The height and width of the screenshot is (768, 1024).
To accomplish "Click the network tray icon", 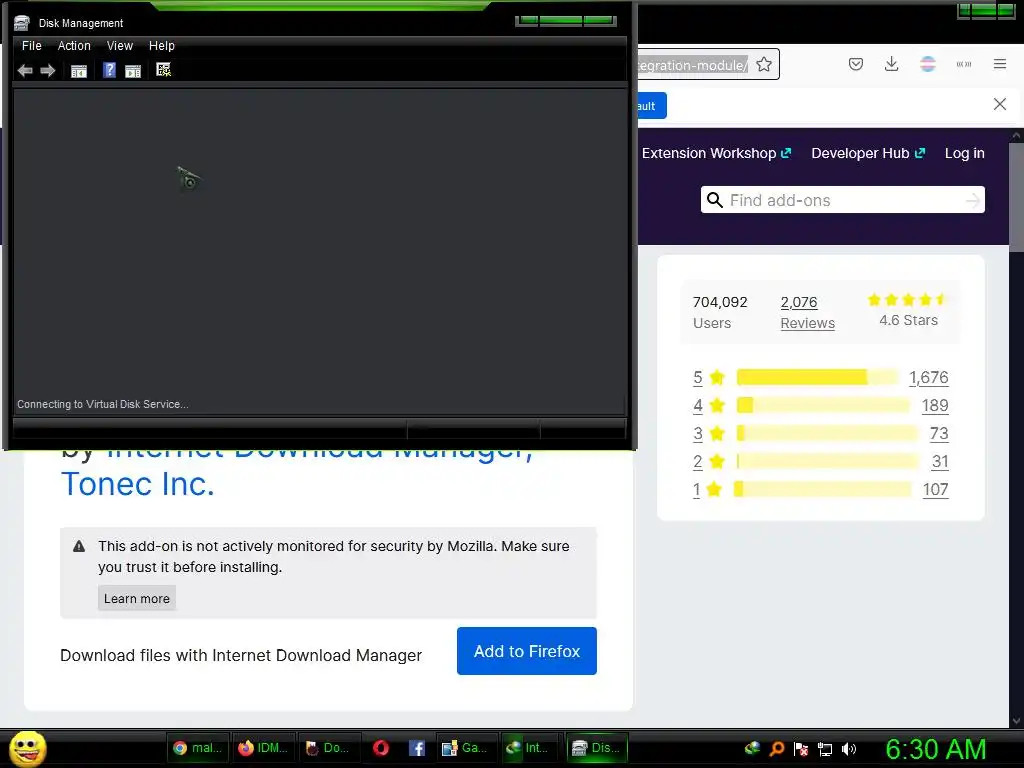I will (825, 750).
